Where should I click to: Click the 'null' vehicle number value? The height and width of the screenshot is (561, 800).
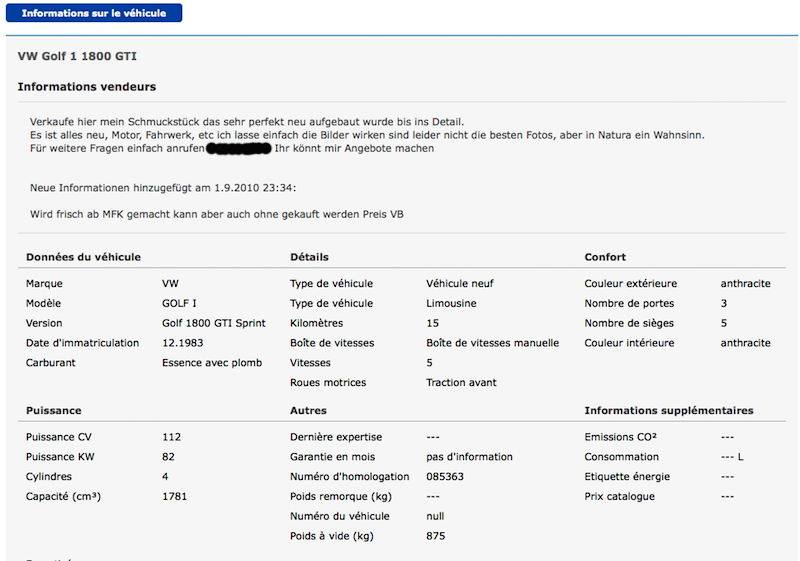click(x=435, y=517)
